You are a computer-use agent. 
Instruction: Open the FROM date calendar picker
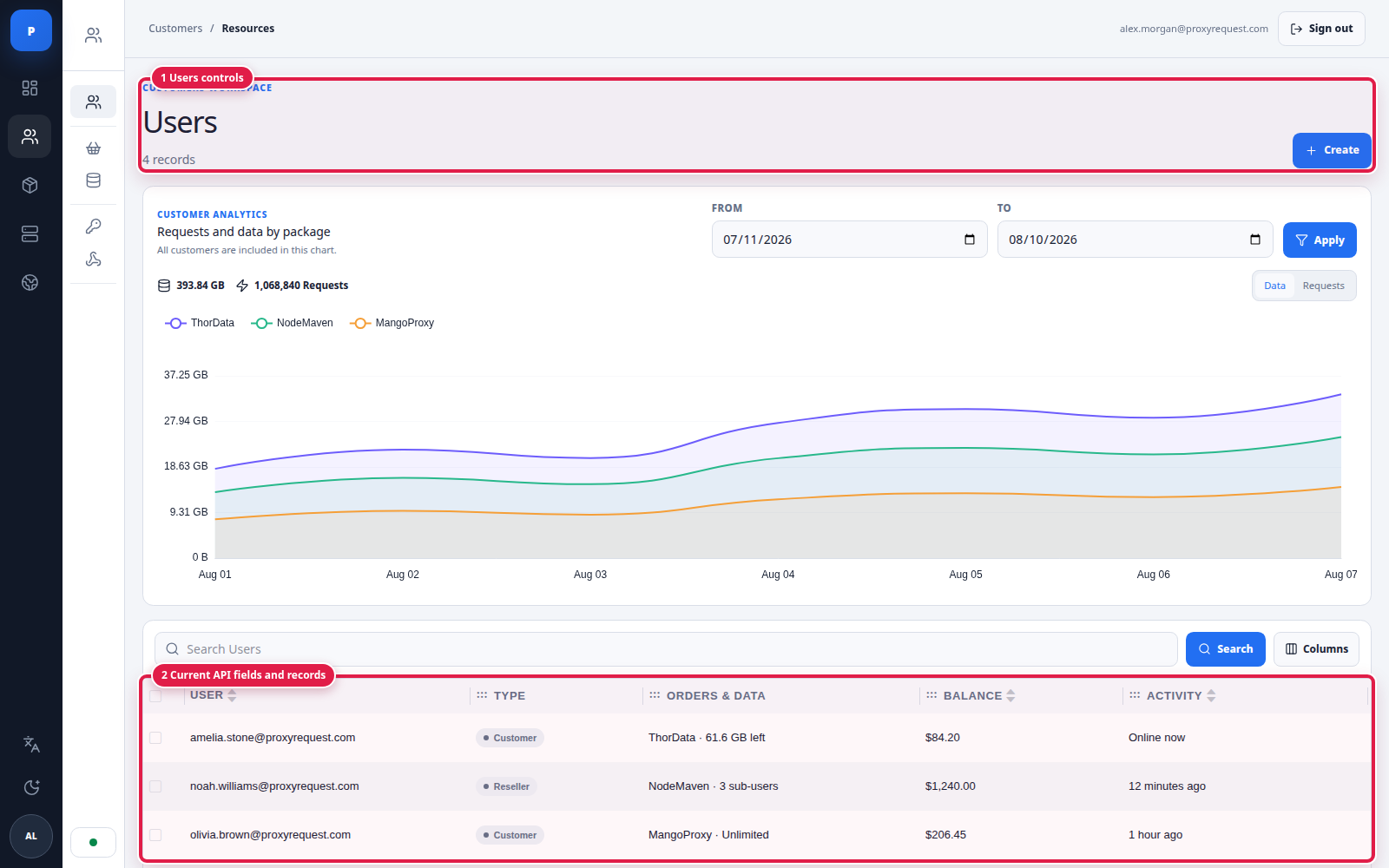970,240
